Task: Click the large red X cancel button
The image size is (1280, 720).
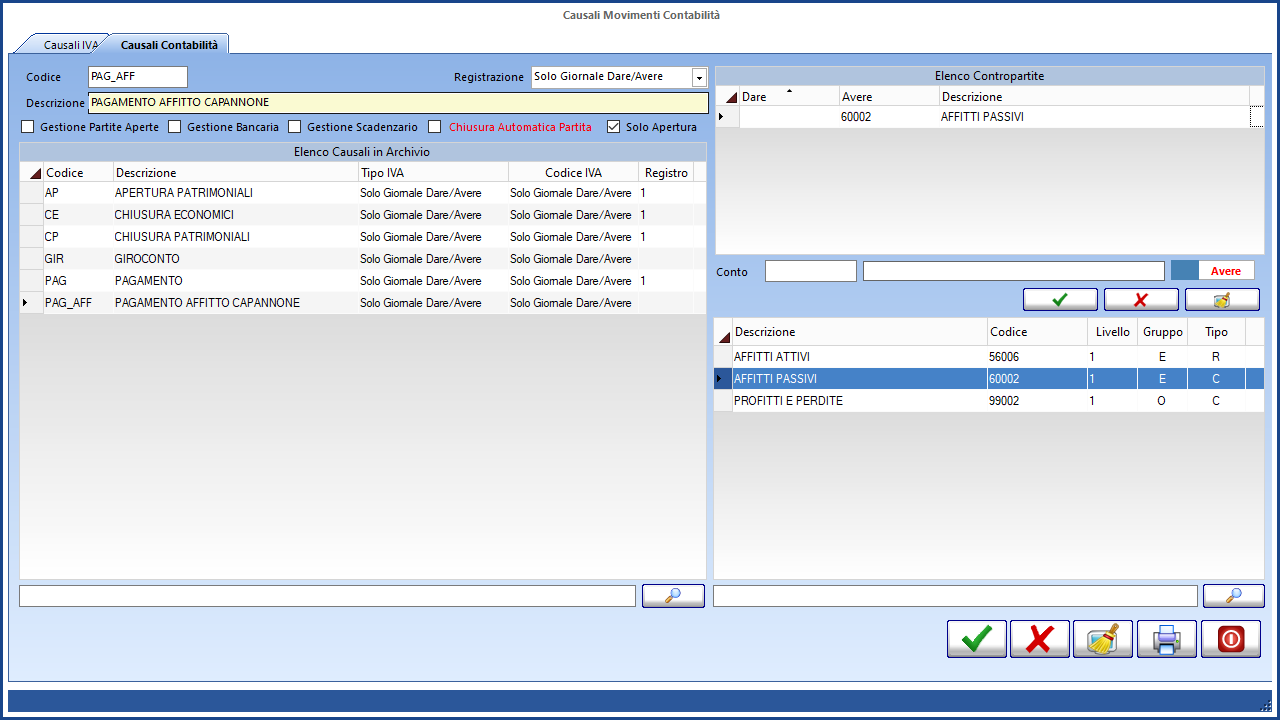Action: click(x=1039, y=639)
